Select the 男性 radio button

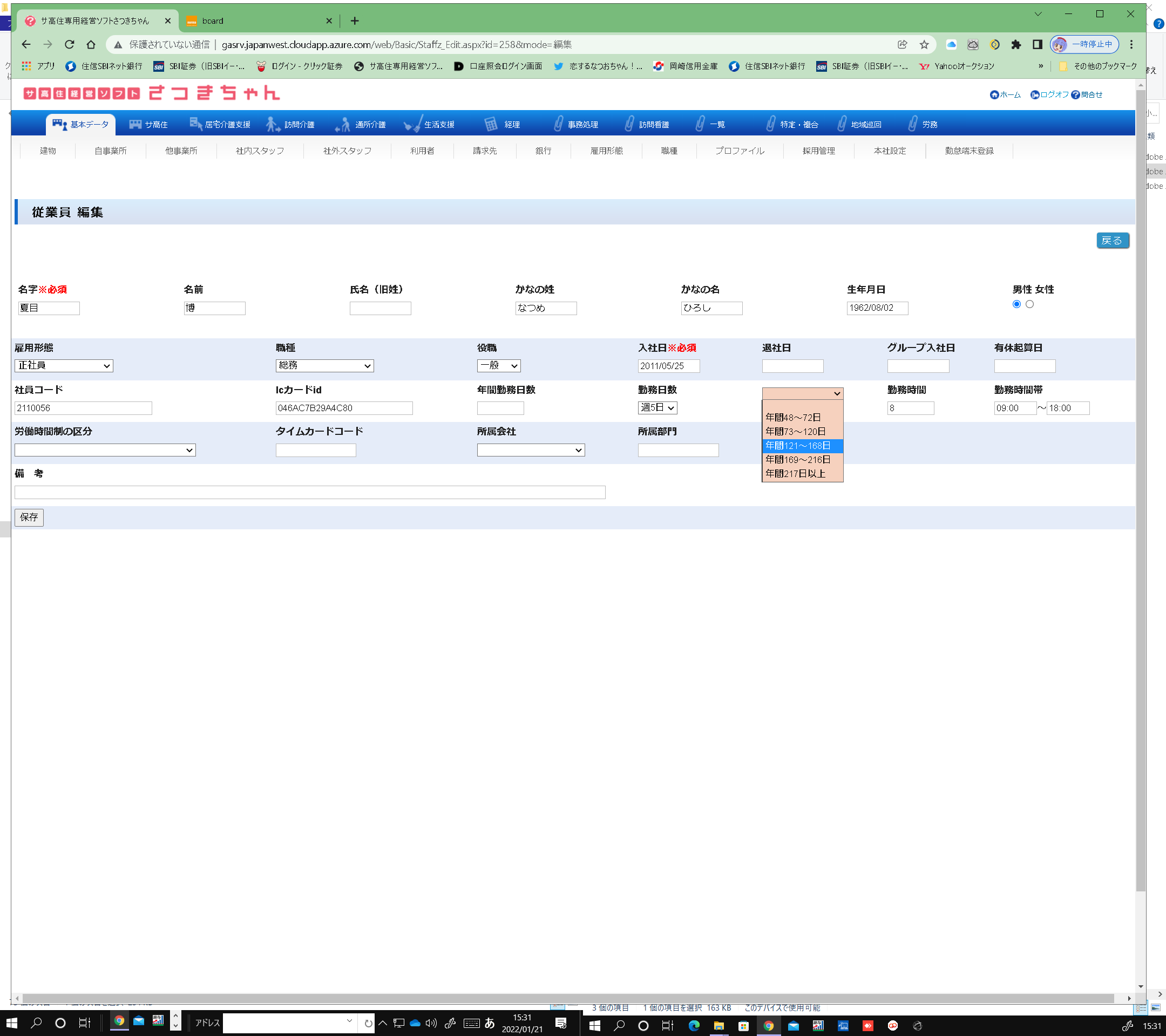coord(1016,304)
